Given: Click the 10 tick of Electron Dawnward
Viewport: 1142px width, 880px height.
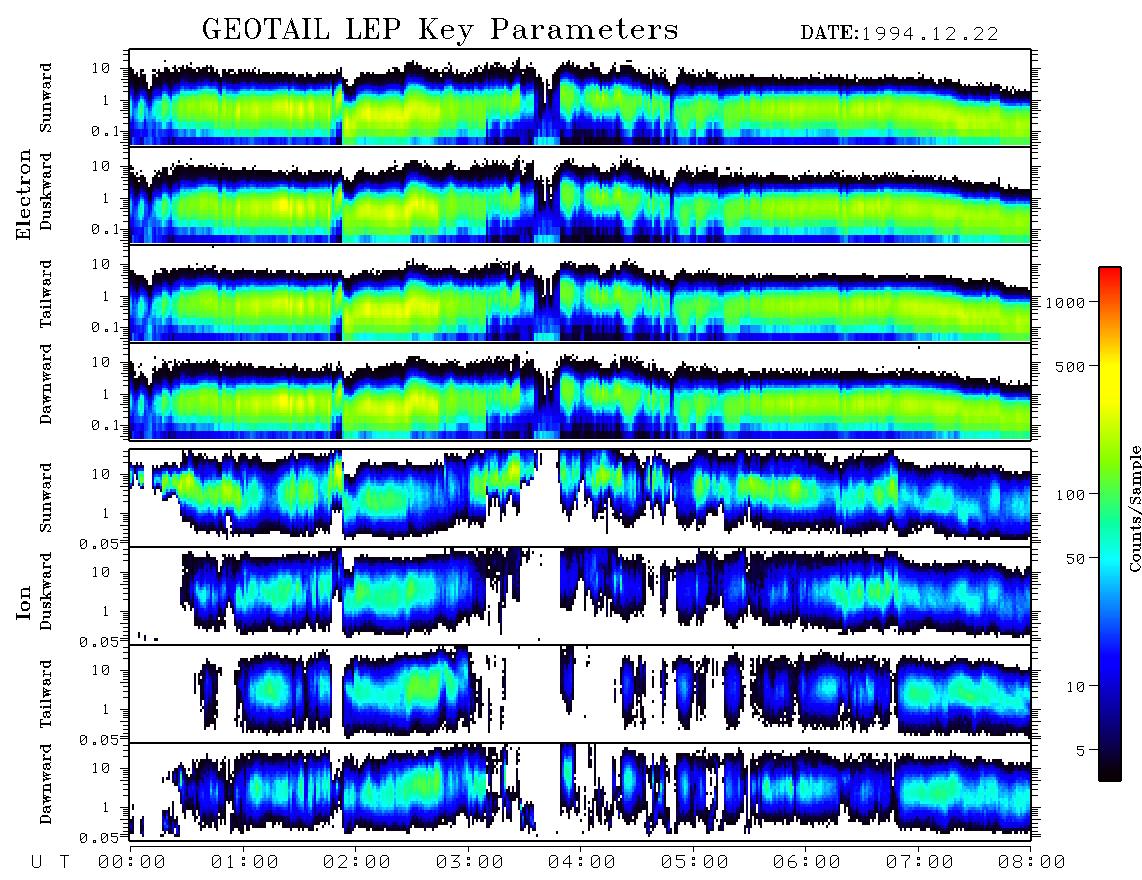Looking at the screenshot, I should (x=101, y=362).
